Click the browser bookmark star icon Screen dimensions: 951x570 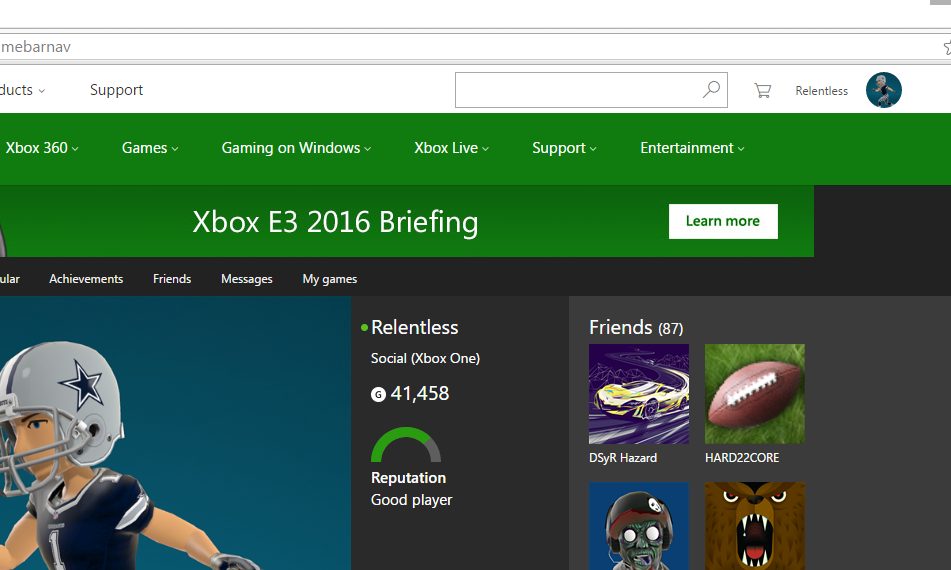point(947,47)
